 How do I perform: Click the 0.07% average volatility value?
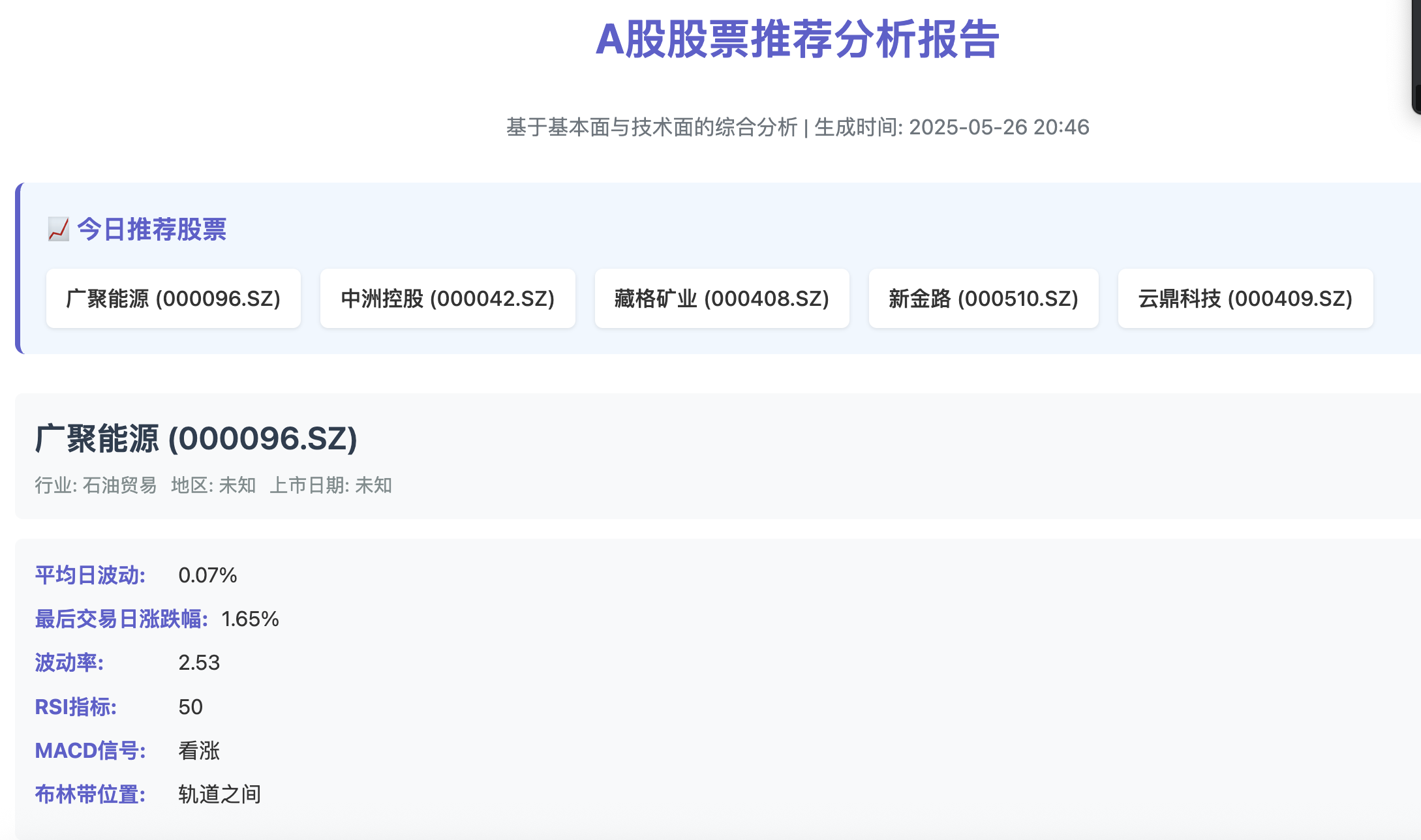(x=207, y=575)
